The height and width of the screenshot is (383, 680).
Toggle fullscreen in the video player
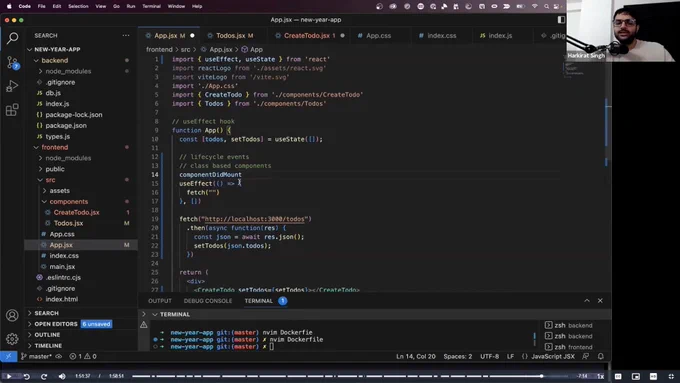coord(671,376)
